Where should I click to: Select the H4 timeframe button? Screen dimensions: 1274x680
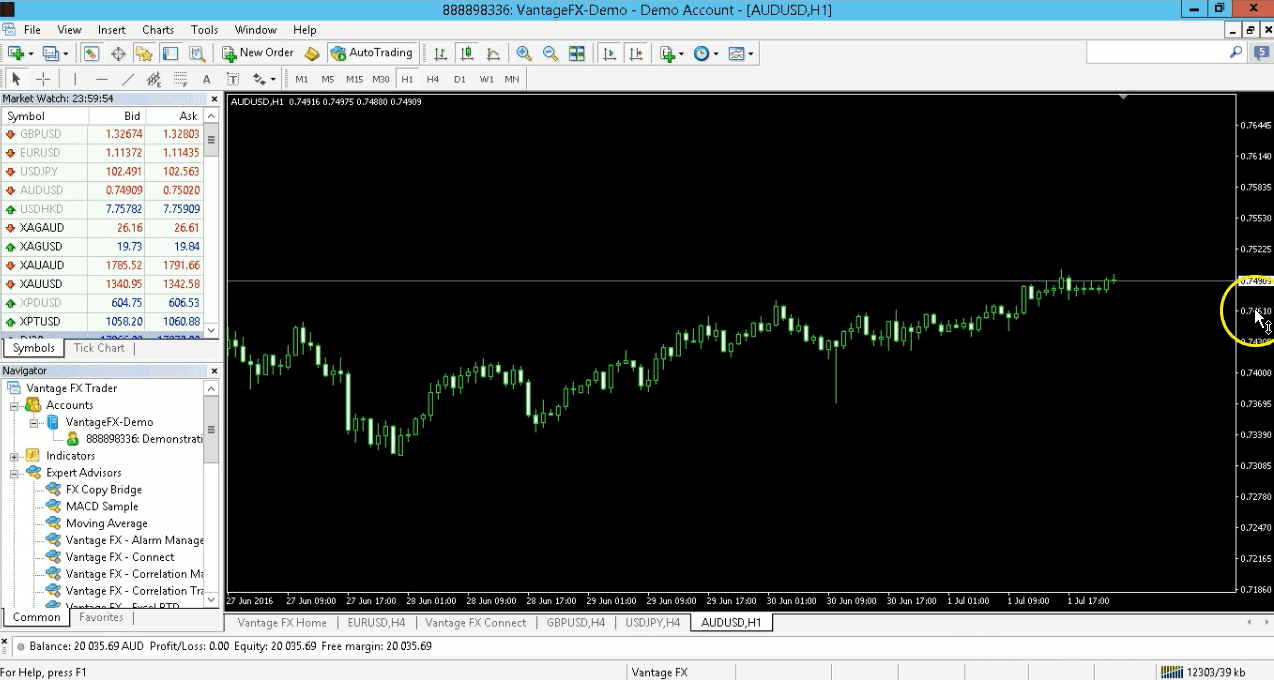433,79
